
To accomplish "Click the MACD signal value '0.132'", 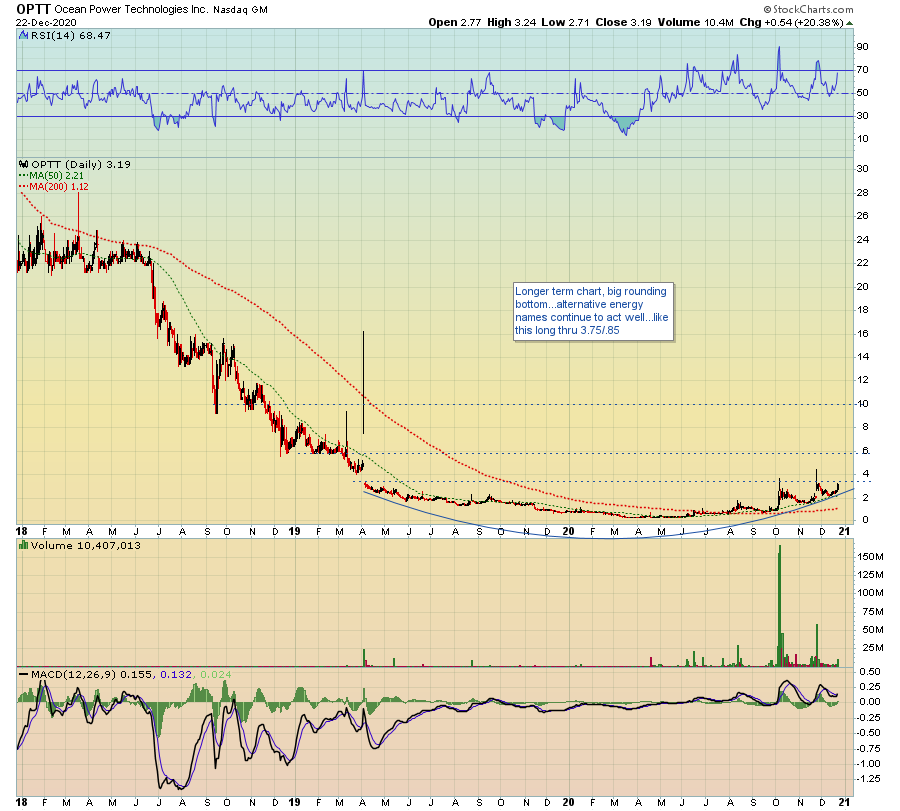I will point(176,674).
